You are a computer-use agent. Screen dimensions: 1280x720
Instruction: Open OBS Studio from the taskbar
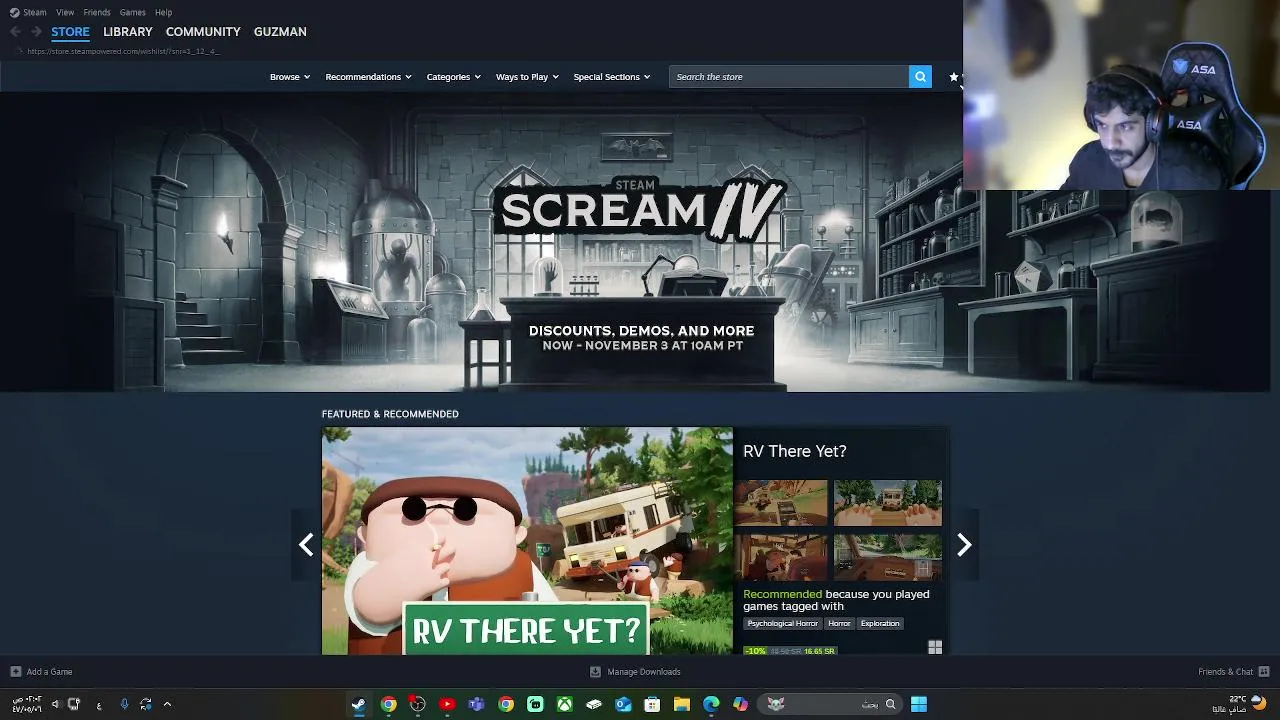click(417, 704)
